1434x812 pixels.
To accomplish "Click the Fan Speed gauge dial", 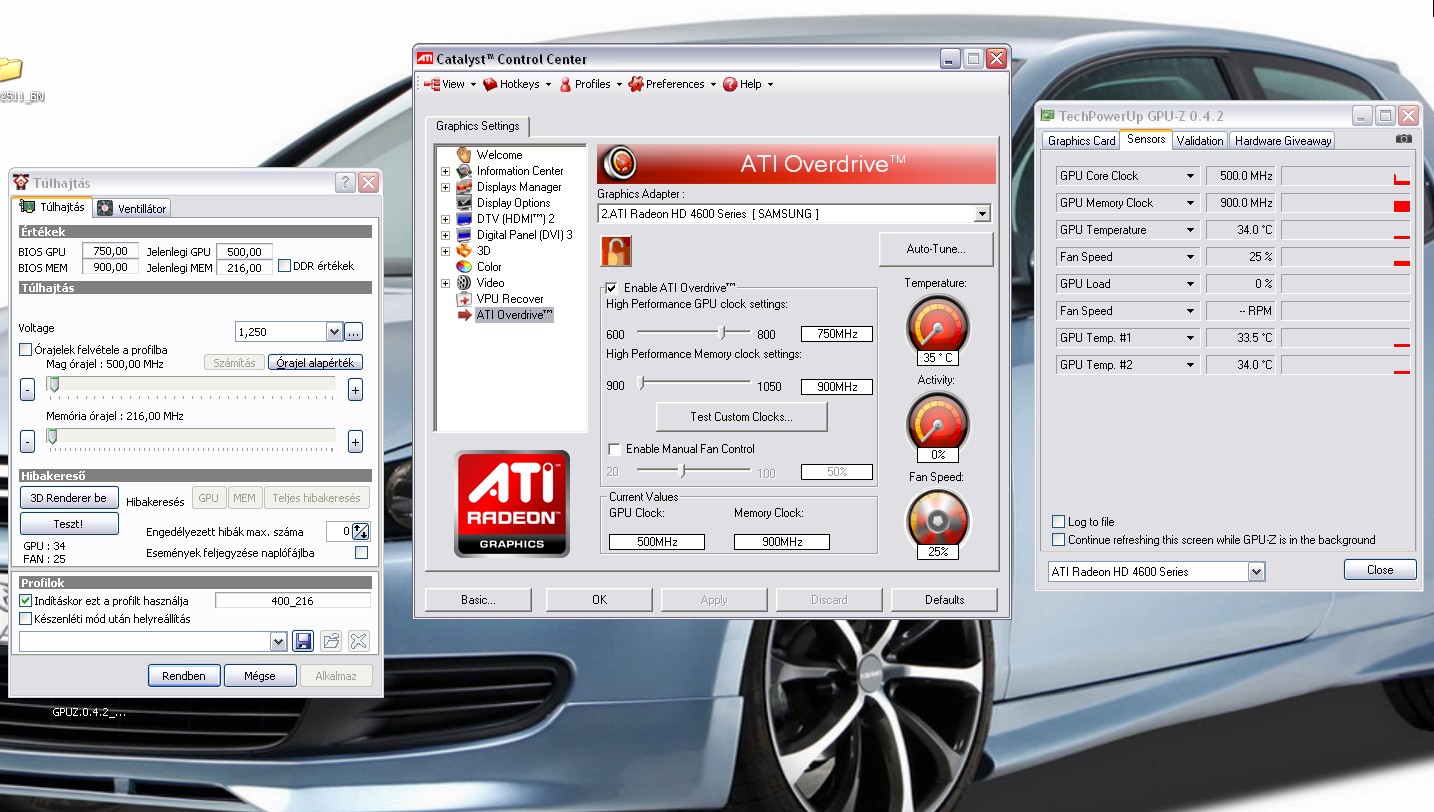I will coord(937,520).
